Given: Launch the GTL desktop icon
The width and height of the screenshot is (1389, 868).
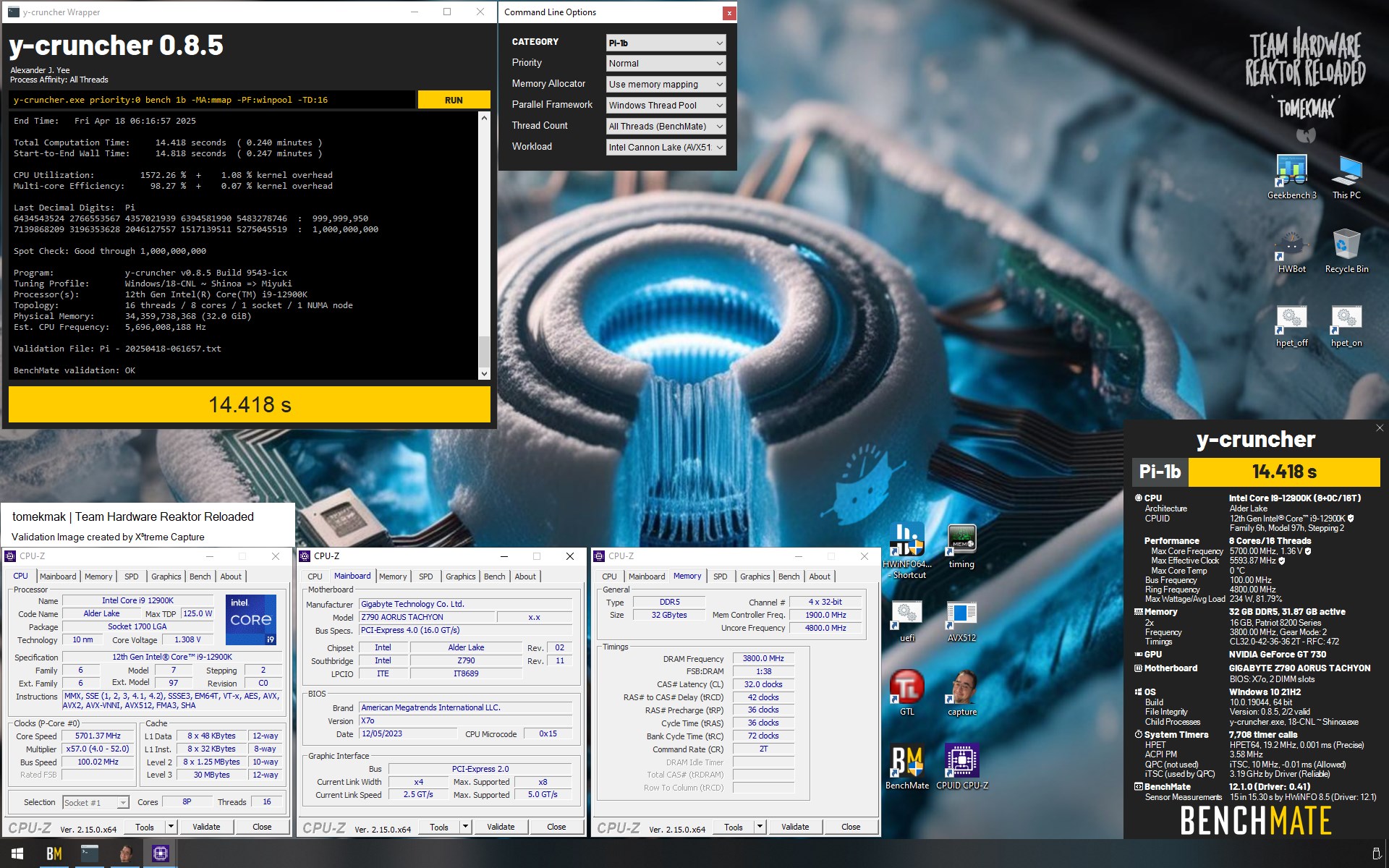Looking at the screenshot, I should pyautogui.click(x=907, y=693).
